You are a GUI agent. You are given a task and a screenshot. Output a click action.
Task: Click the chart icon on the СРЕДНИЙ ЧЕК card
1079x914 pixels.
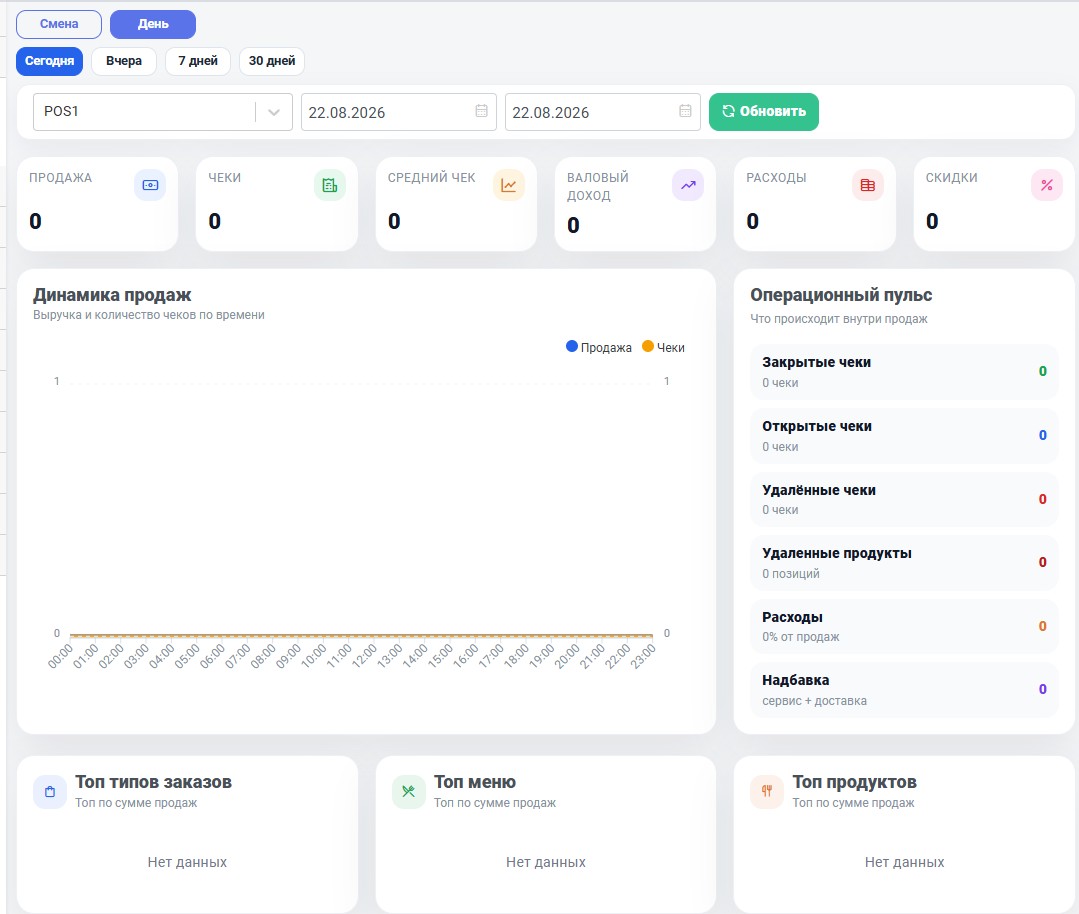(x=509, y=185)
